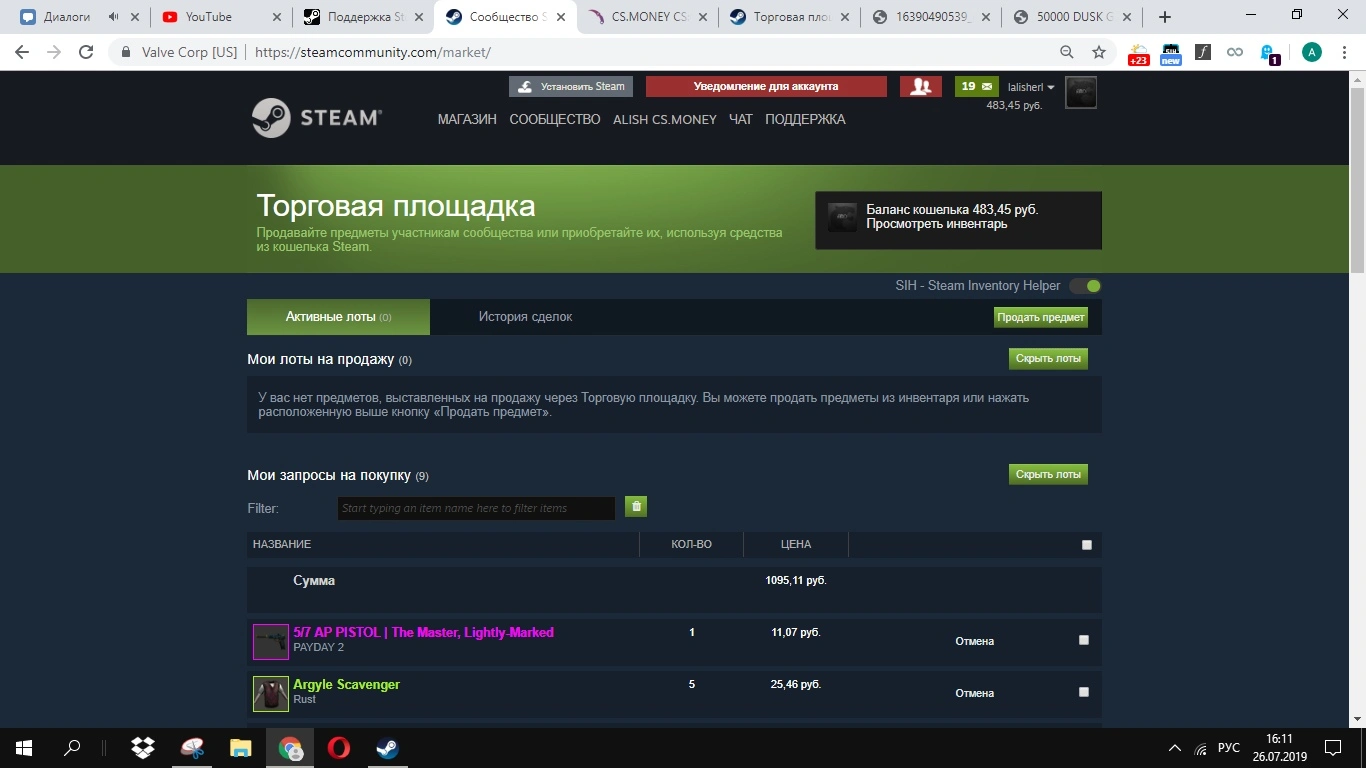This screenshot has width=1366, height=768.
Task: Hide buy orders with Скрыть лоты
Action: pyautogui.click(x=1048, y=474)
